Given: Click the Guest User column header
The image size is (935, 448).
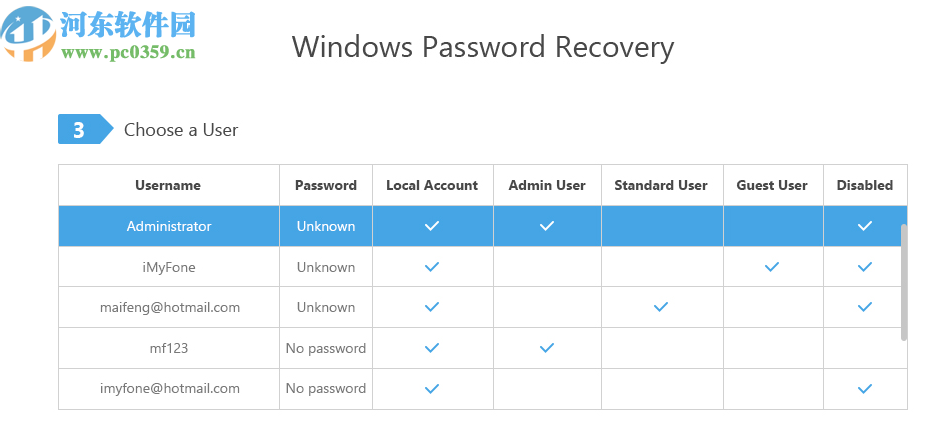Looking at the screenshot, I should 772,185.
